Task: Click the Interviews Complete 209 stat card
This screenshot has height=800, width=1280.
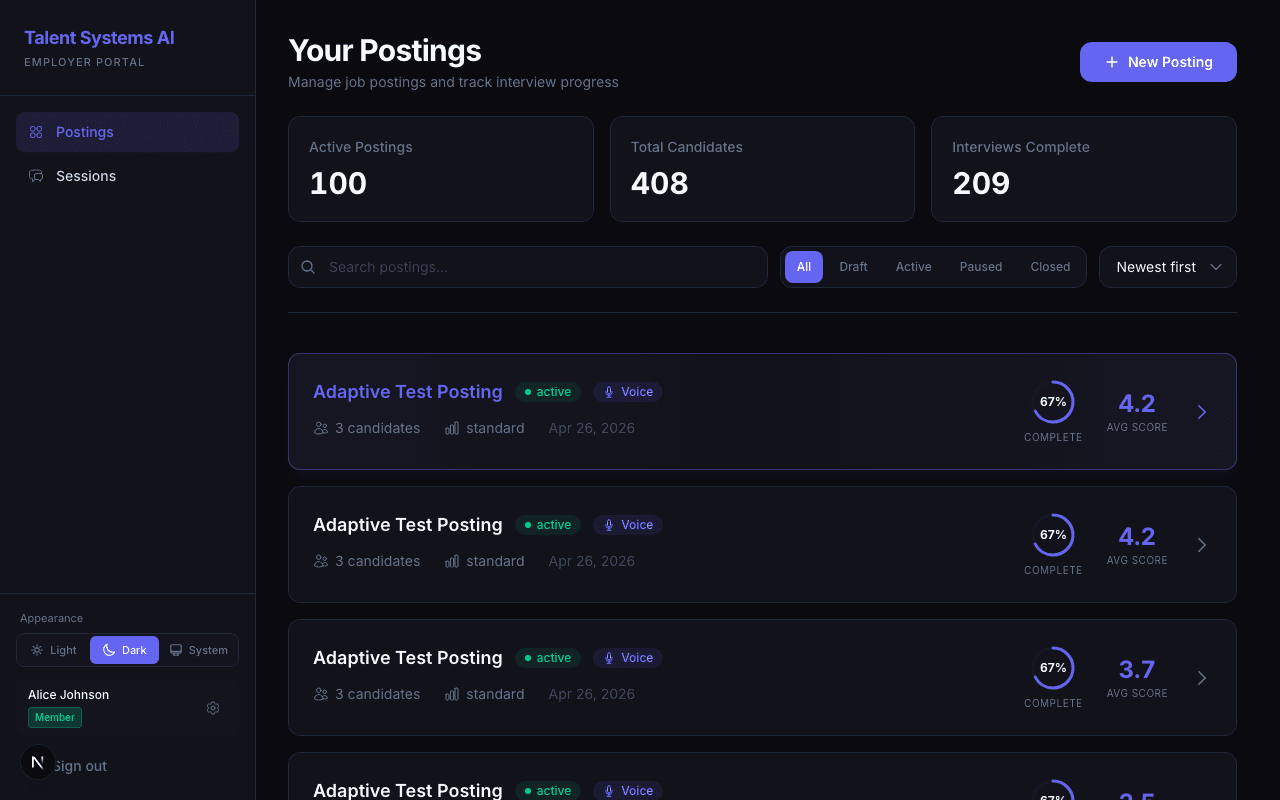Action: pyautogui.click(x=1084, y=169)
